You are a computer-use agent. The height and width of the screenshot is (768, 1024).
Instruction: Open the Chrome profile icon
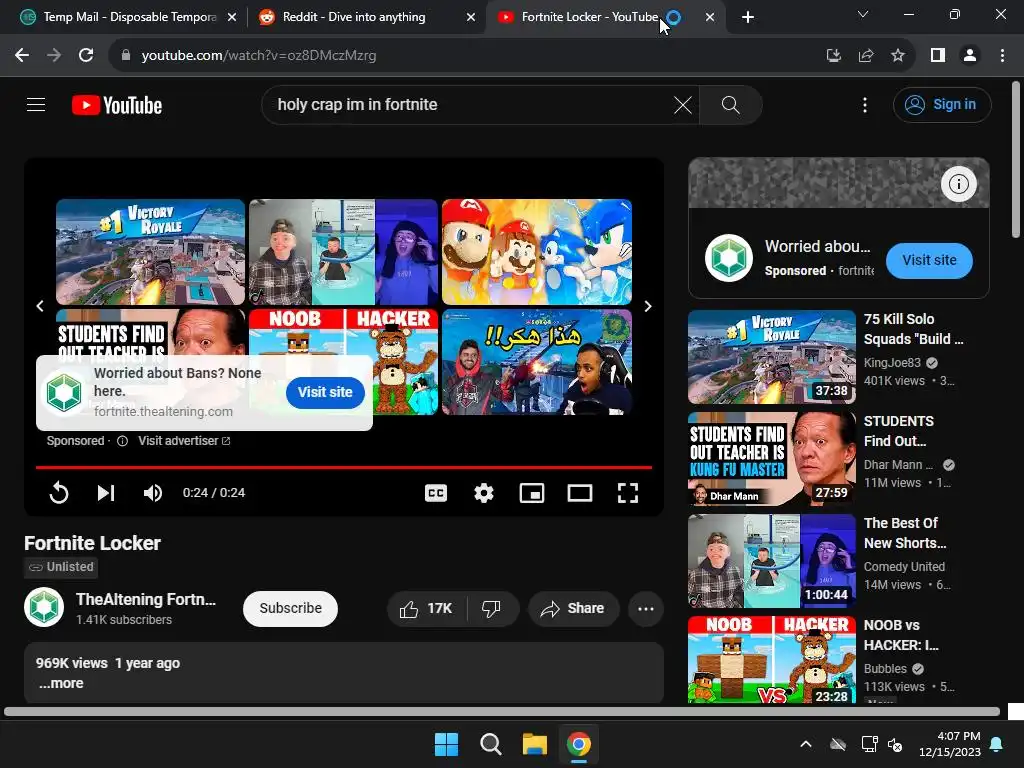coord(970,56)
